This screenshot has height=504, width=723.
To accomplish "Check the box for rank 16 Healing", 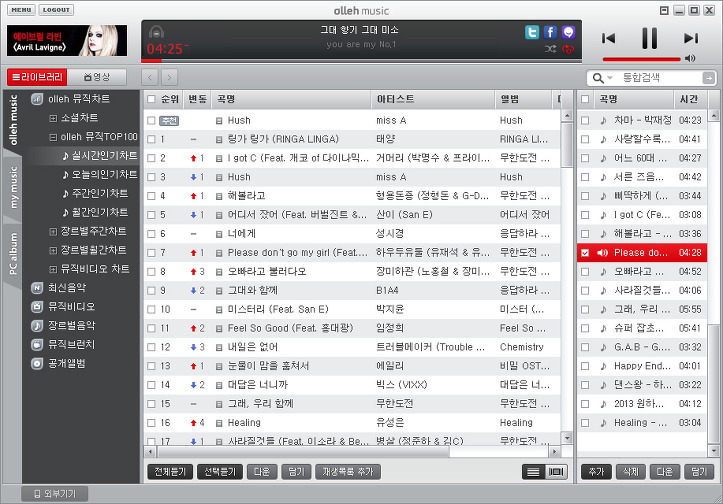I will coord(151,423).
